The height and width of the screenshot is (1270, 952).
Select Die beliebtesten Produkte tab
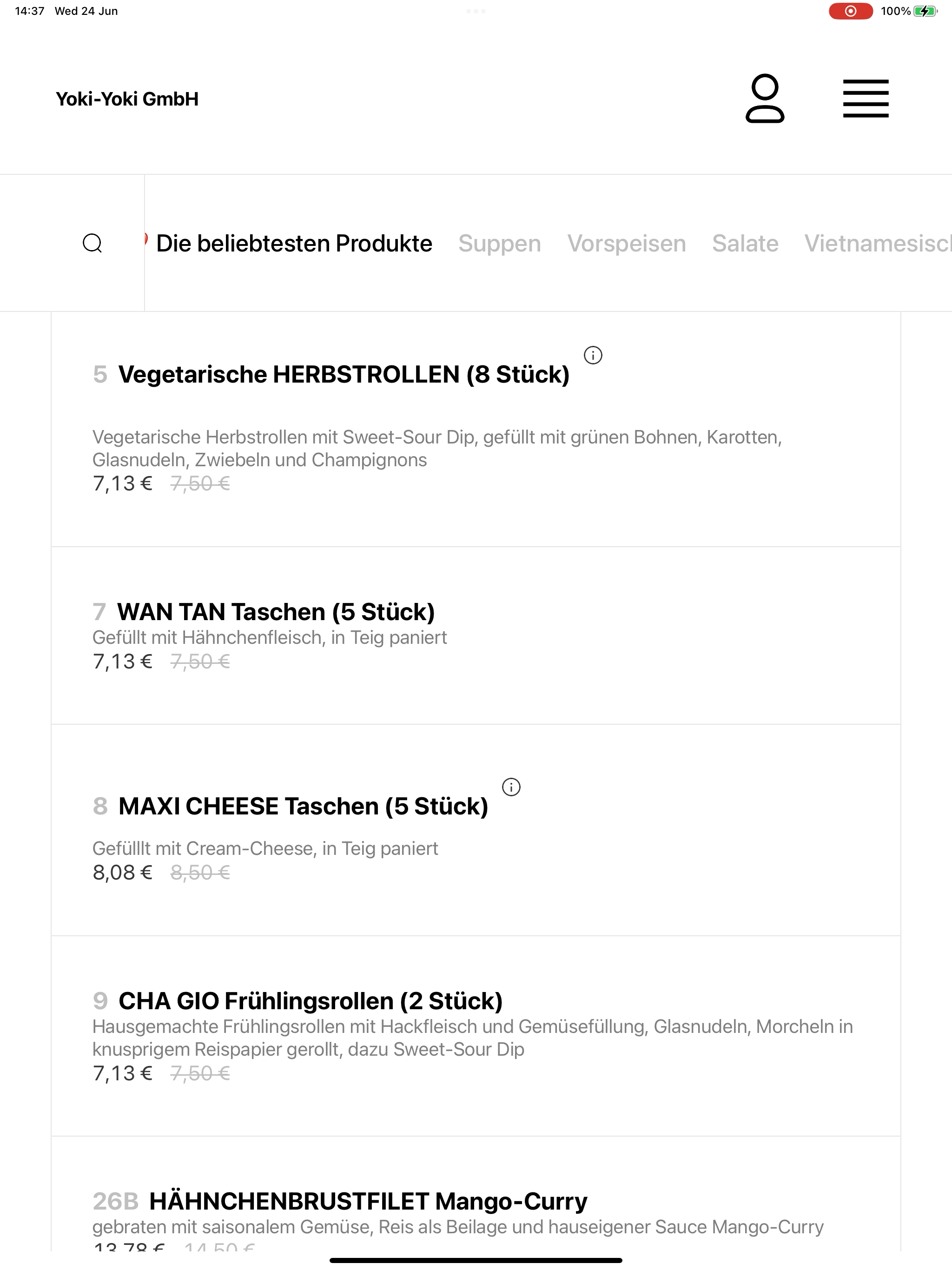point(294,244)
